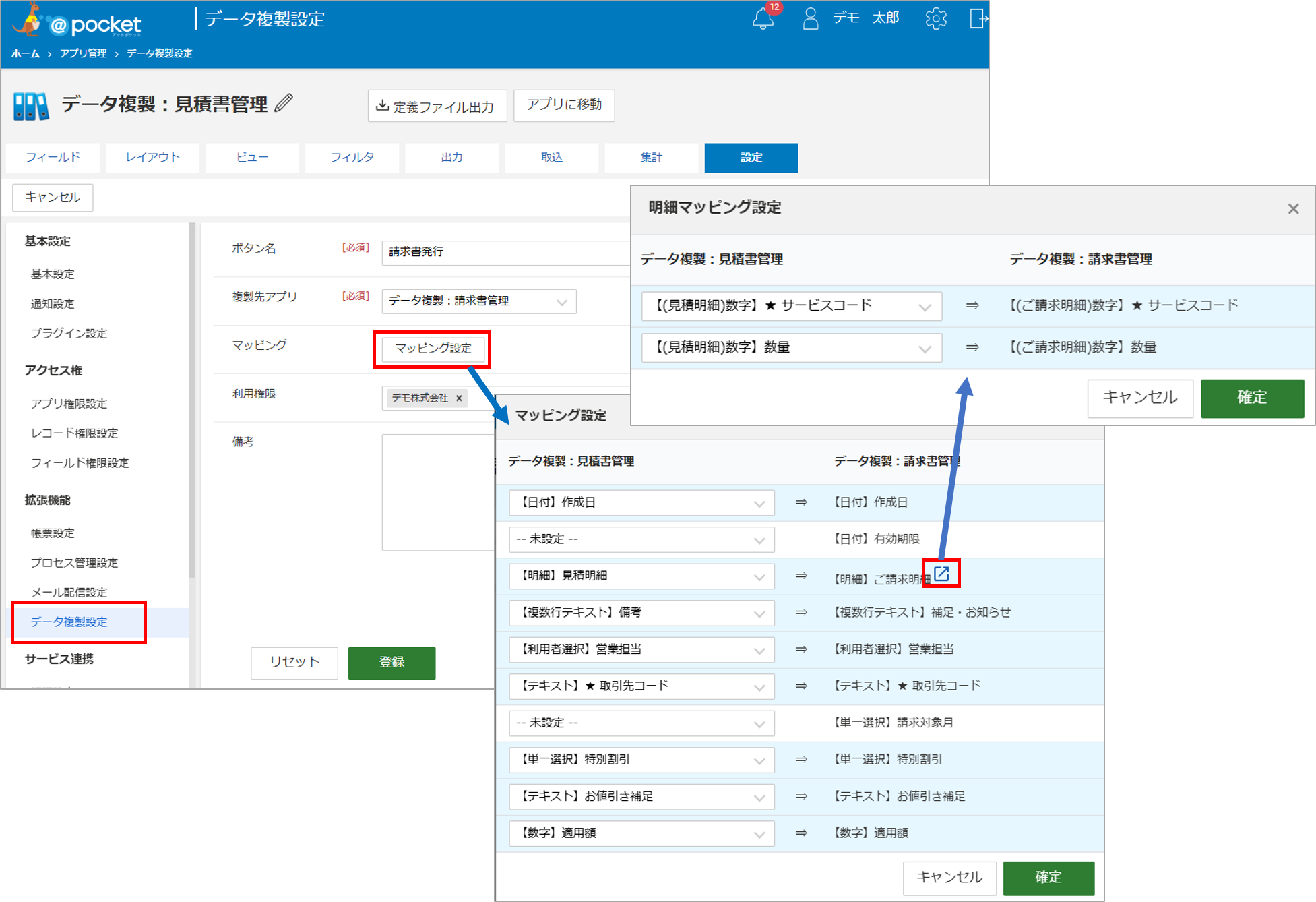Open the -- 未設定 -- dropdown for 請求対象月
Image resolution: width=1316 pixels, height=902 pixels.
pos(641,723)
